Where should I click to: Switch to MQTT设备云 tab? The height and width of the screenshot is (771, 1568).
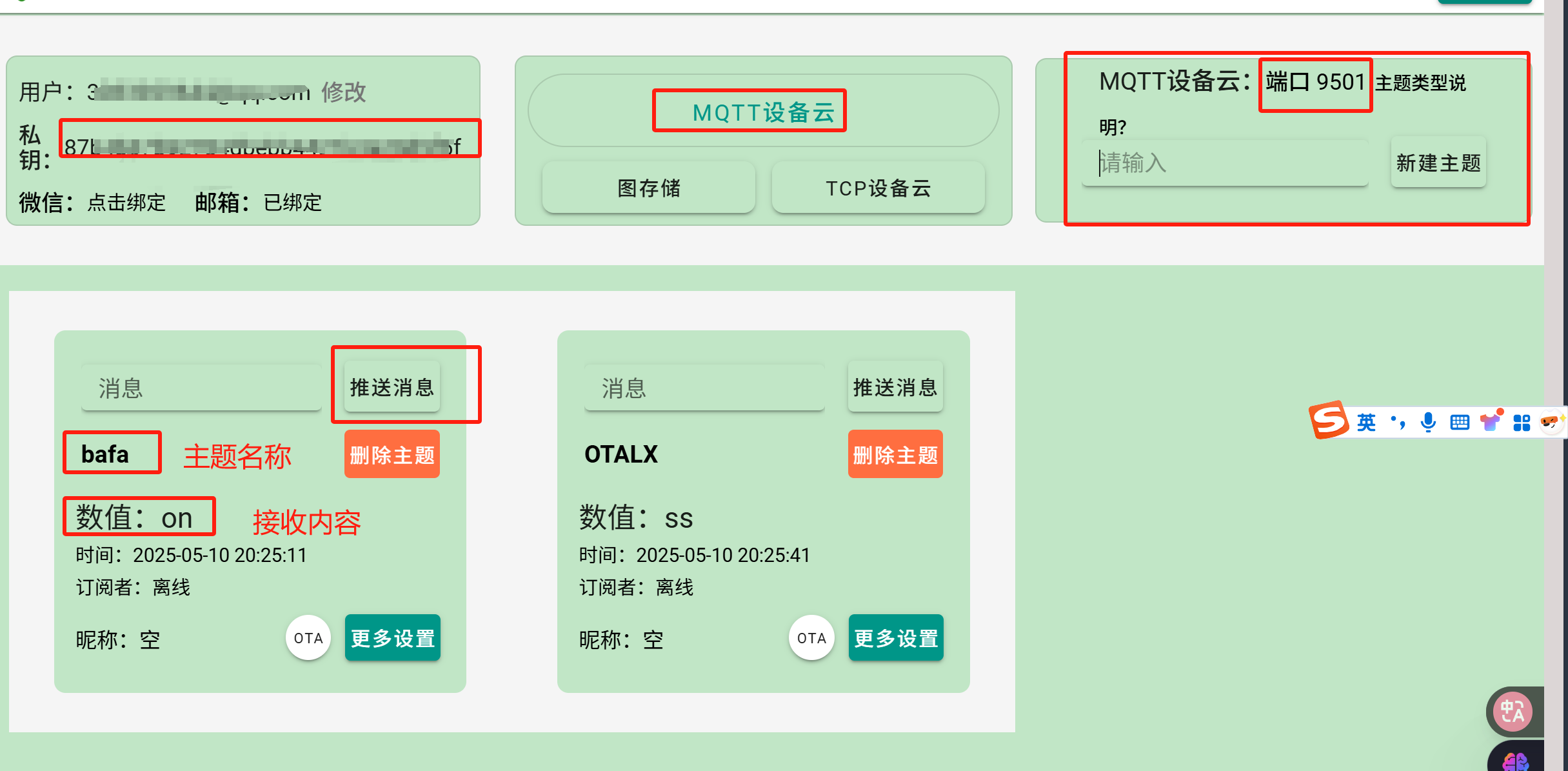763,112
